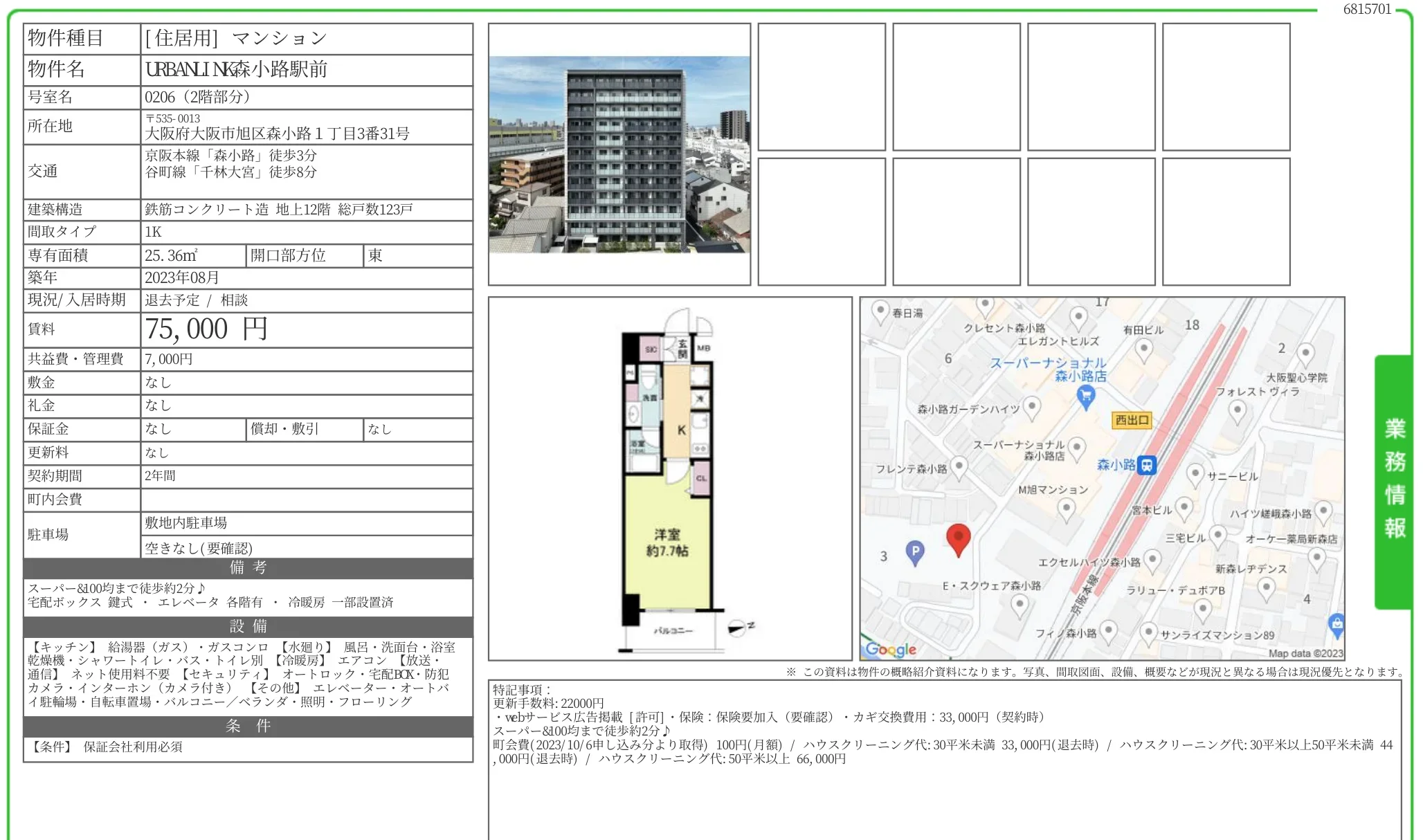The image size is (1423, 840).
Task: Select the document number 6815701
Action: click(x=1367, y=9)
